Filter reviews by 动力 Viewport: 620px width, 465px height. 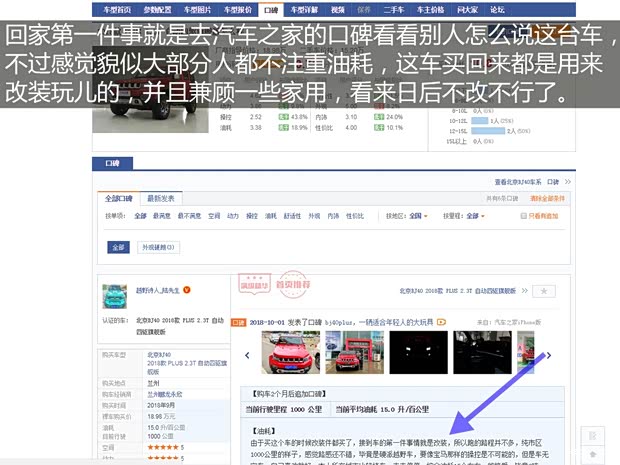[x=233, y=216]
